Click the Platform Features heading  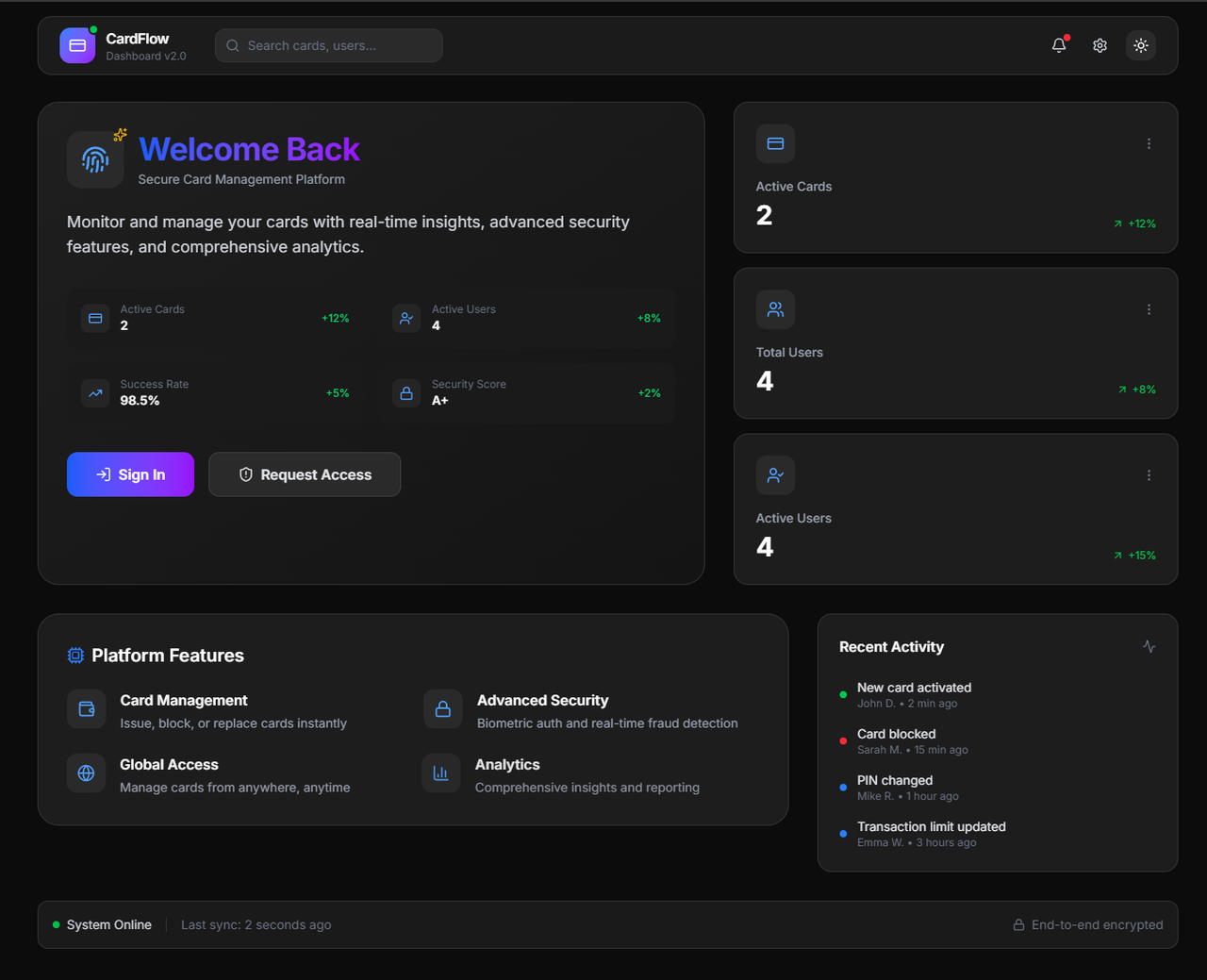point(168,656)
